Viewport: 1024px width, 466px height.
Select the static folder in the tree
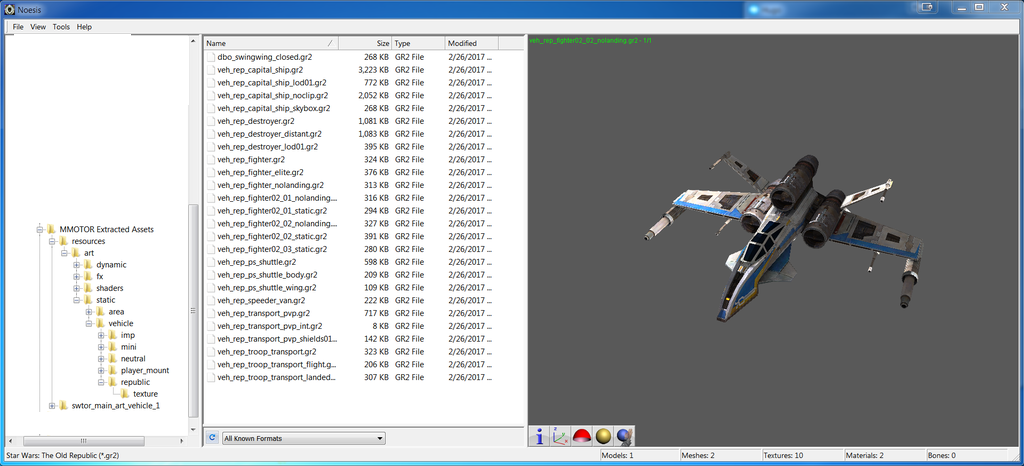(x=106, y=300)
